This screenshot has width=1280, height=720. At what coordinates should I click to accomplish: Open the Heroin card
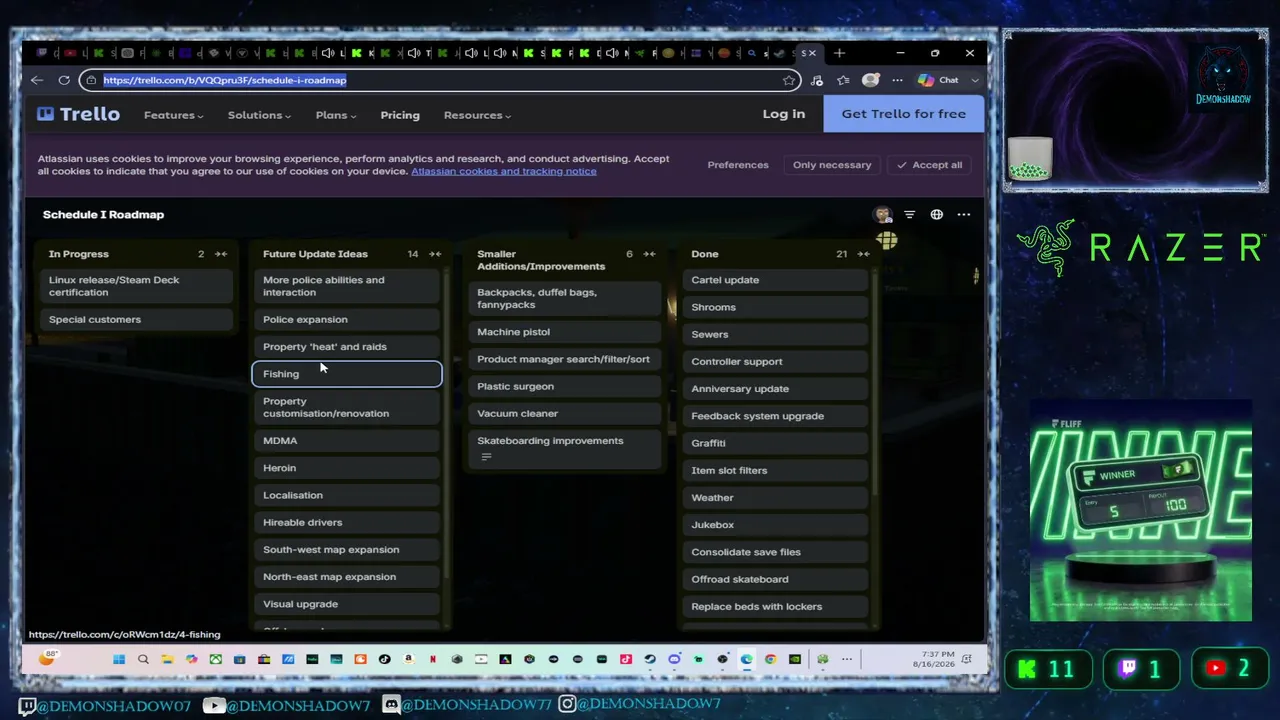347,468
